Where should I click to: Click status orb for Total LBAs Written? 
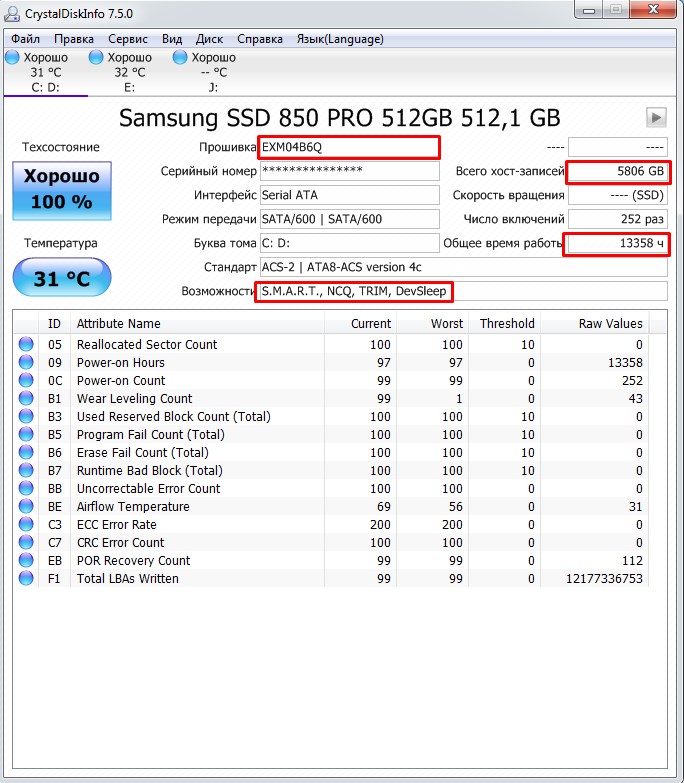[x=26, y=578]
